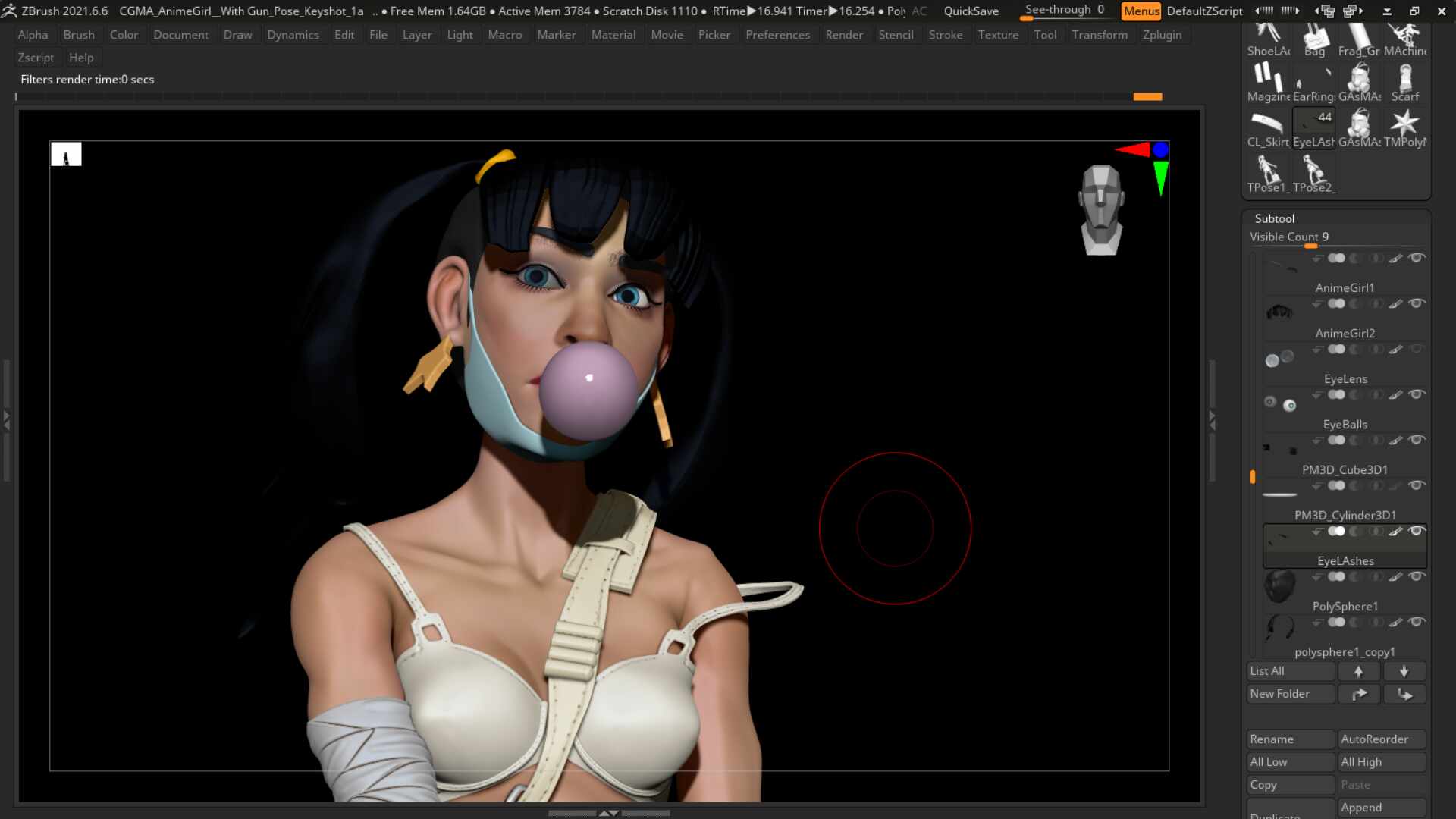
Task: Click the hide-to-tray down arrow icon
Action: click(1387, 11)
